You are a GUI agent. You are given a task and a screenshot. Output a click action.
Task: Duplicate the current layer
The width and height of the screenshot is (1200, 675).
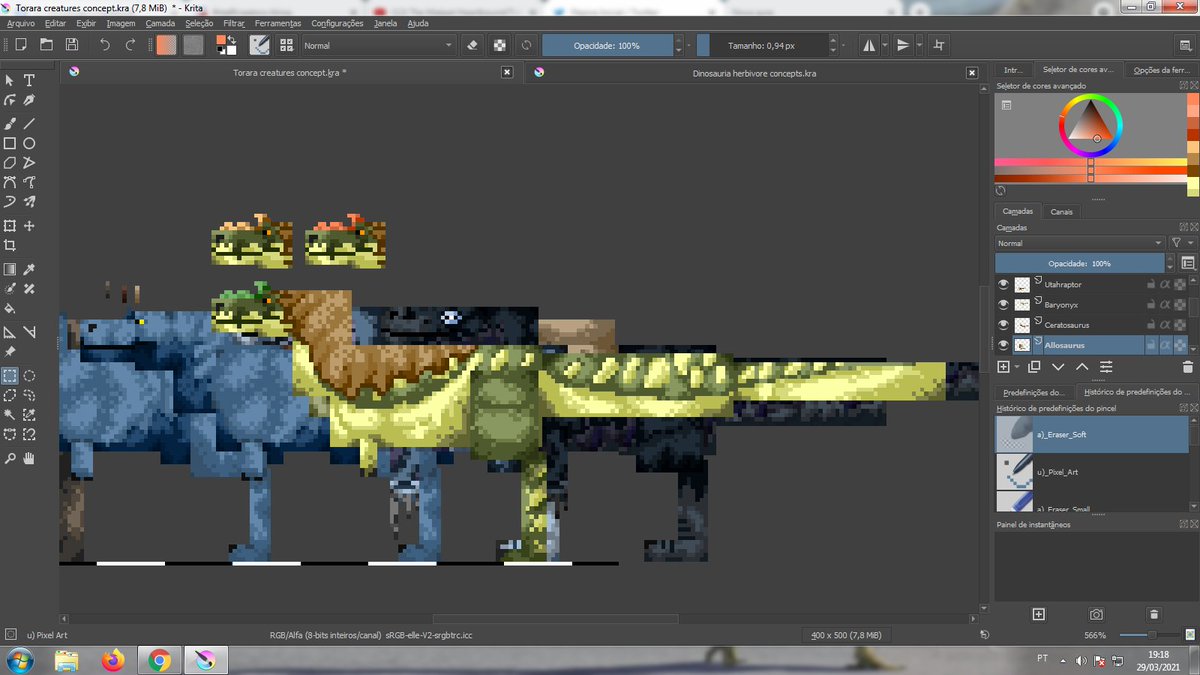pos(1034,367)
